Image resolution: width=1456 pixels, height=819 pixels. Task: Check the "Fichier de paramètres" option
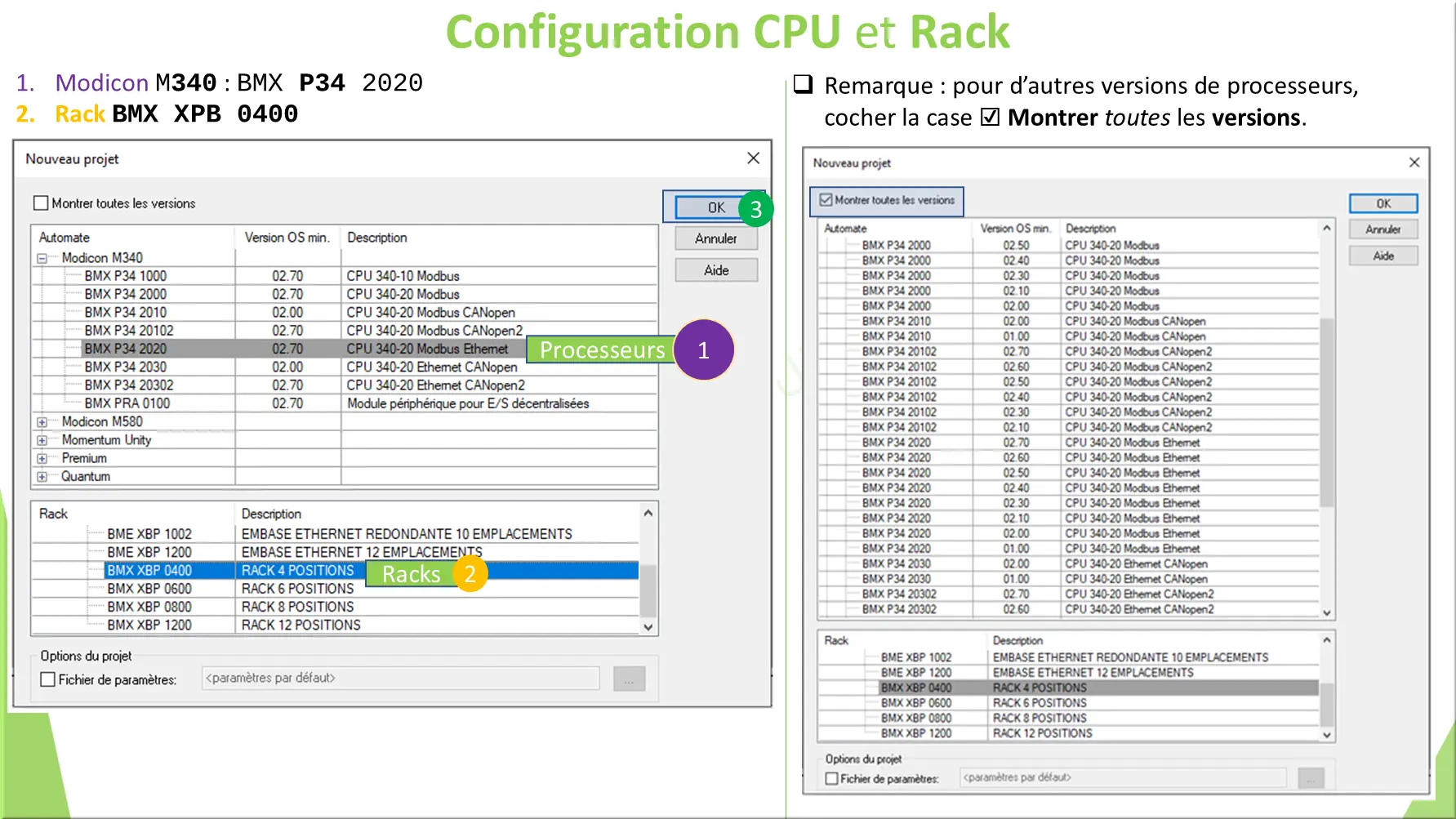pos(47,679)
